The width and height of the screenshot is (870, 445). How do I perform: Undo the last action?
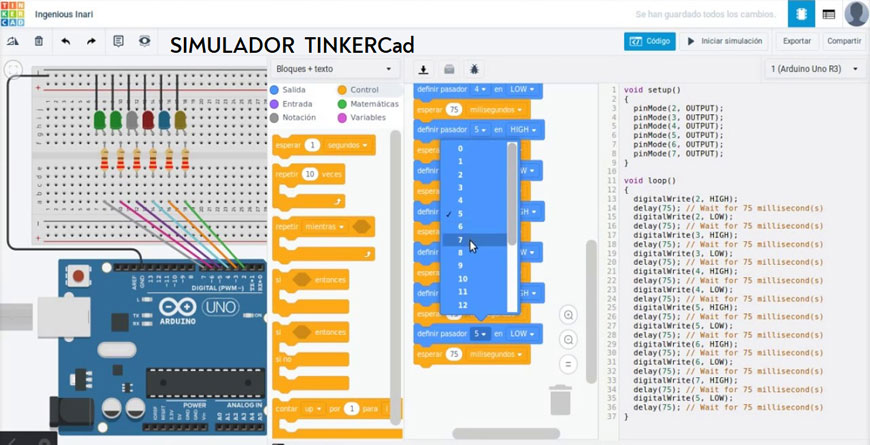66,41
